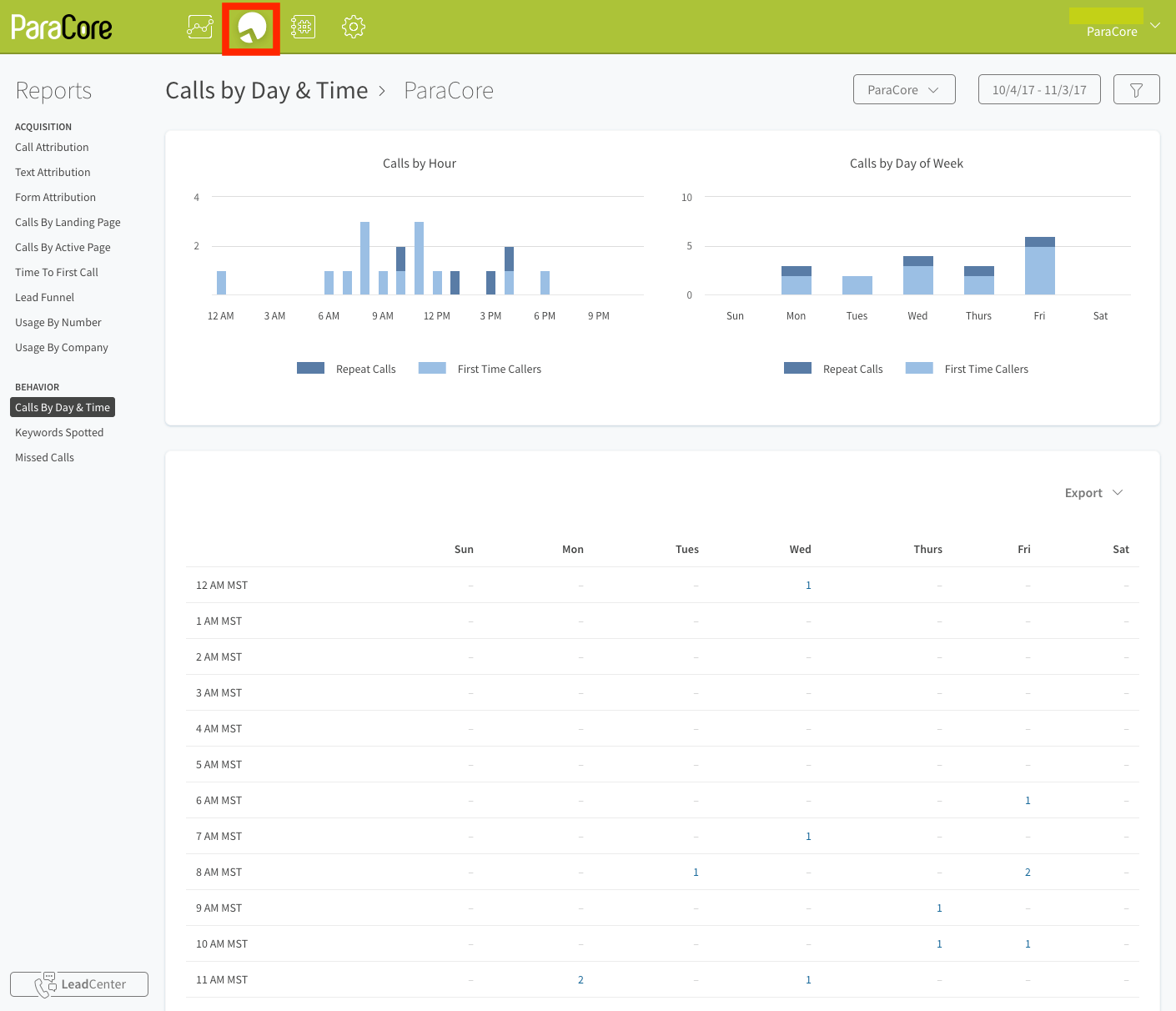Click Friday 6 AM MST call count
Viewport: 1176px width, 1011px height.
click(x=1028, y=800)
